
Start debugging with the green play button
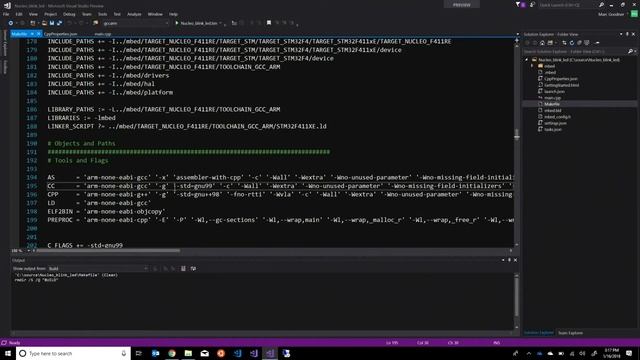click(x=177, y=23)
